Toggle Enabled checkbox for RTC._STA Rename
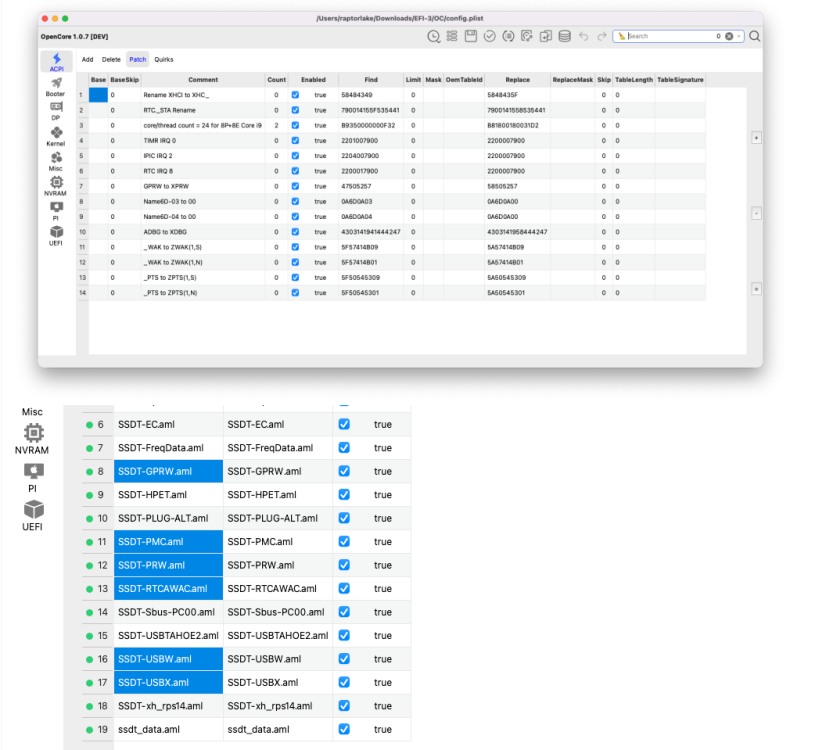The image size is (833, 750). [x=295, y=110]
